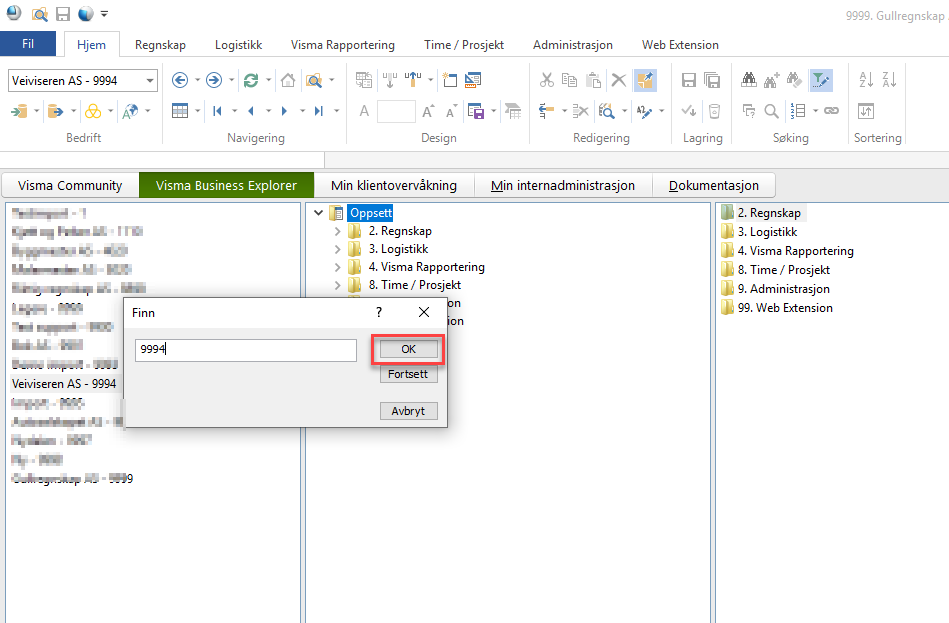This screenshot has width=949, height=623.
Task: Collapse the Oppsett tree node
Action: [x=319, y=213]
